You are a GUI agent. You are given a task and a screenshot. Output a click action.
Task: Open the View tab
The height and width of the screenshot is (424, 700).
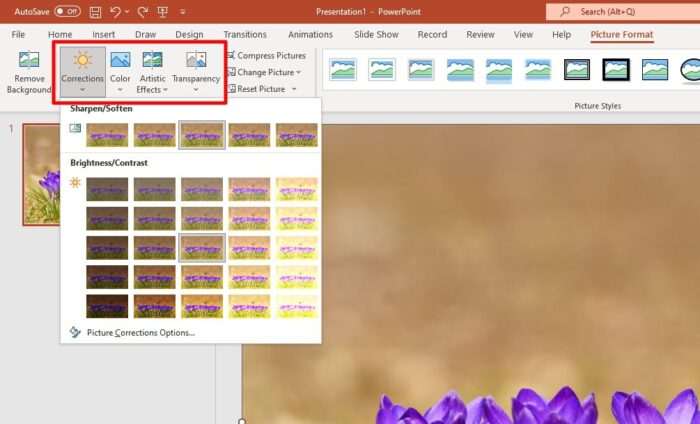[523, 34]
